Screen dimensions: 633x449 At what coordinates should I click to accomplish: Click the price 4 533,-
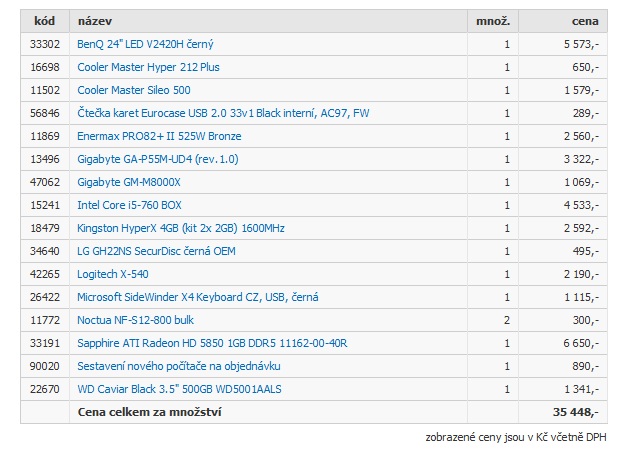[581, 205]
